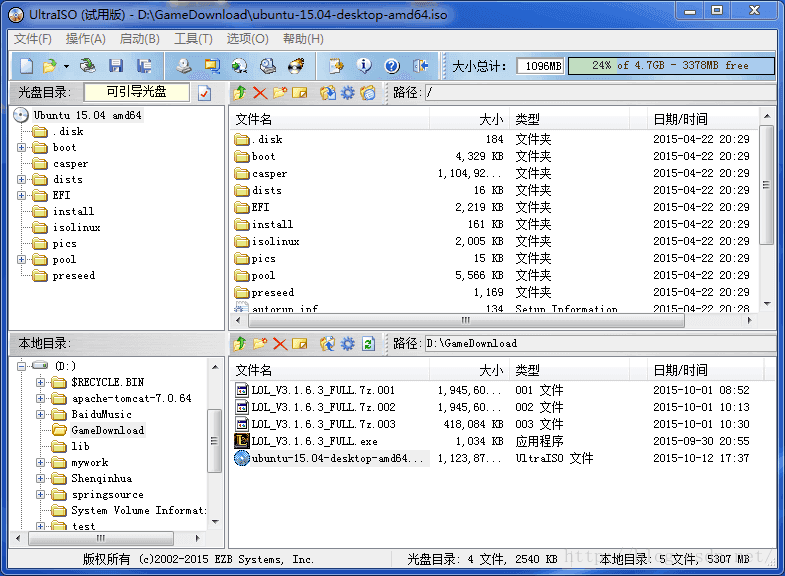Click the Mount to virtual drive icon
The height and width of the screenshot is (576, 785).
coord(268,66)
